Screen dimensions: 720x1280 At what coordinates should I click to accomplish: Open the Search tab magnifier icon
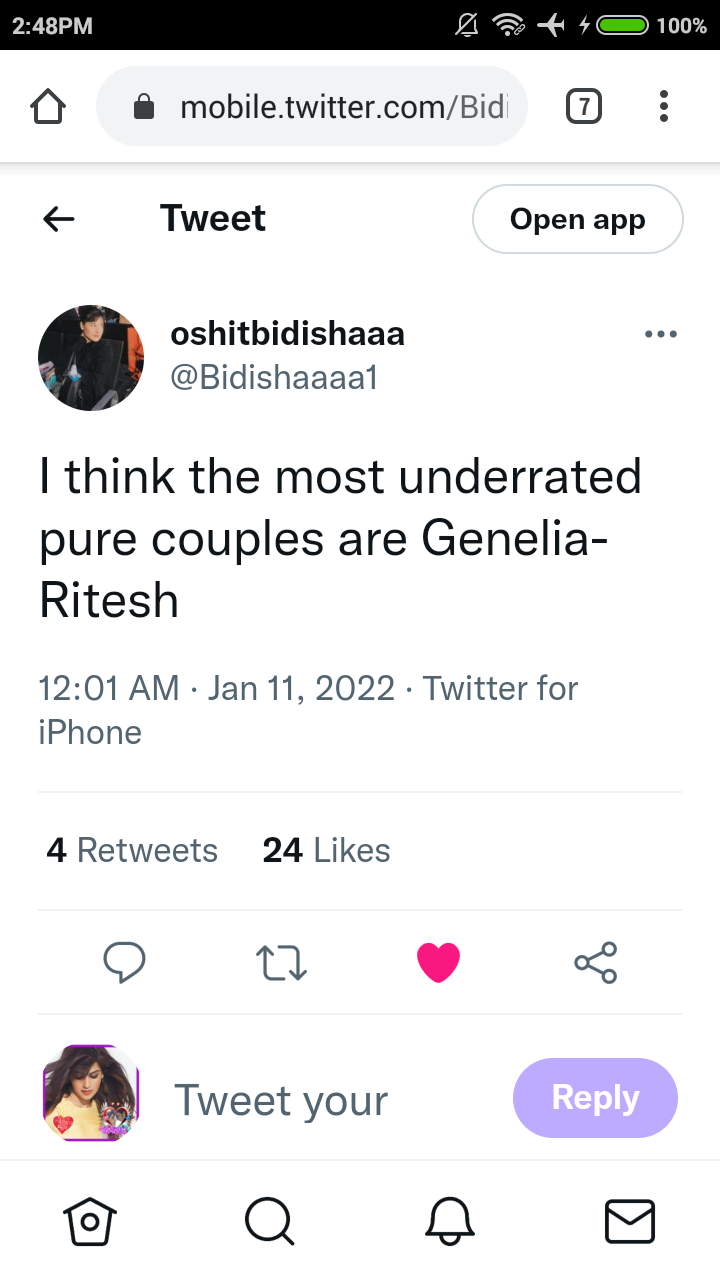269,1221
